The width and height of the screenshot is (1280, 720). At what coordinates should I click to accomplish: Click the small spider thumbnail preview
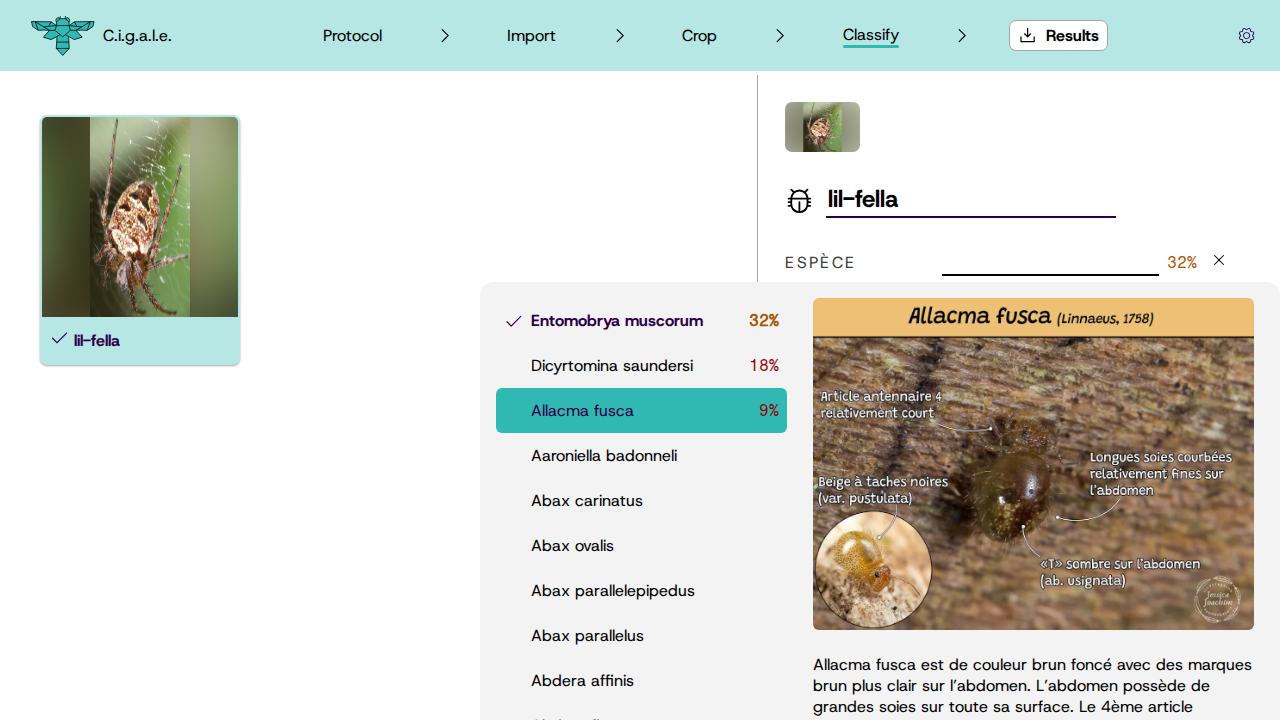[x=822, y=127]
